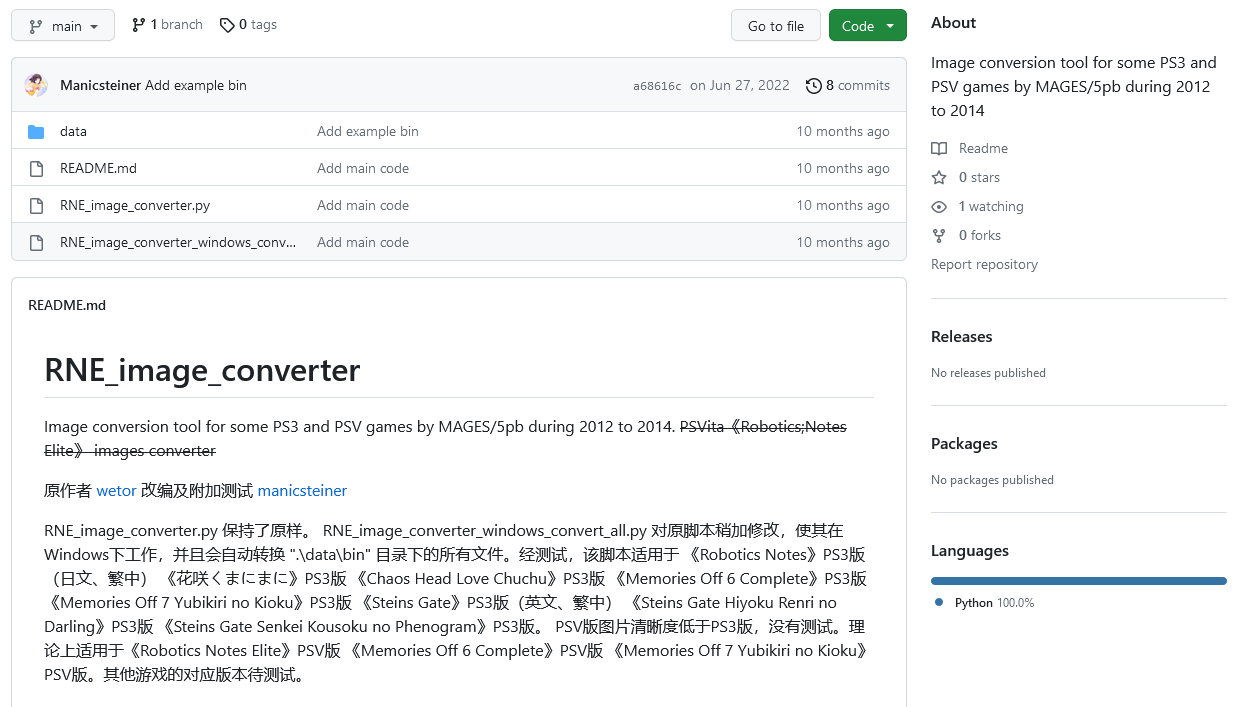
Task: Click the Readme book icon in About
Action: click(x=939, y=148)
